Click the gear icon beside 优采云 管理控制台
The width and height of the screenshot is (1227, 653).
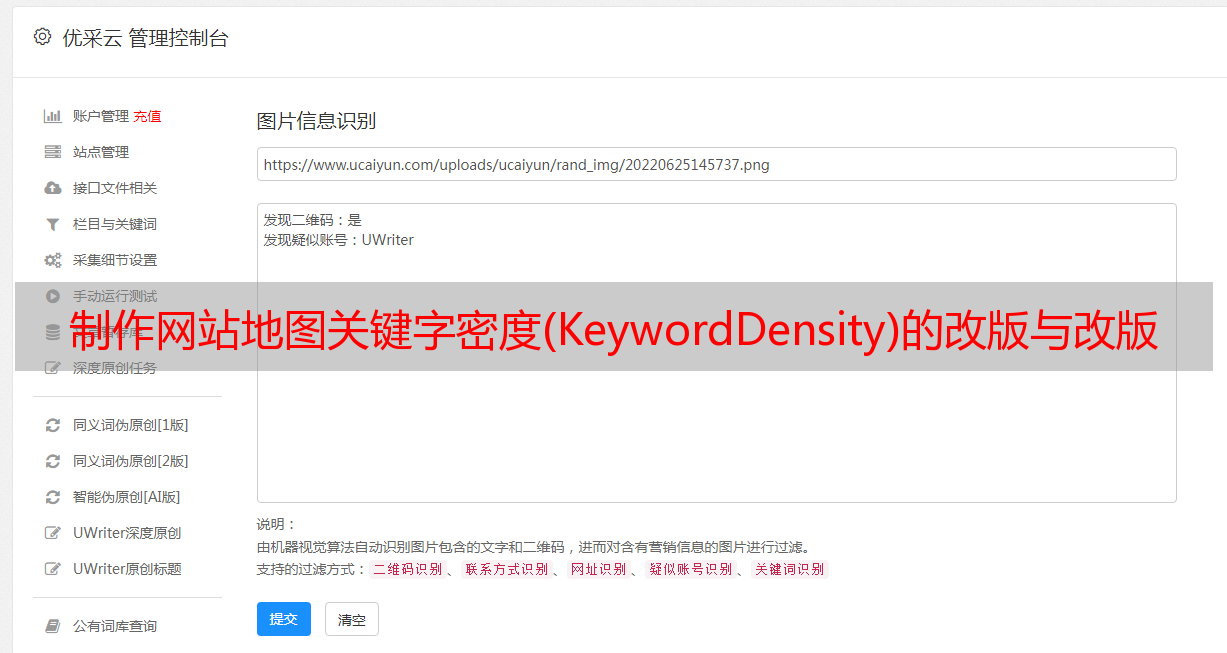point(42,37)
